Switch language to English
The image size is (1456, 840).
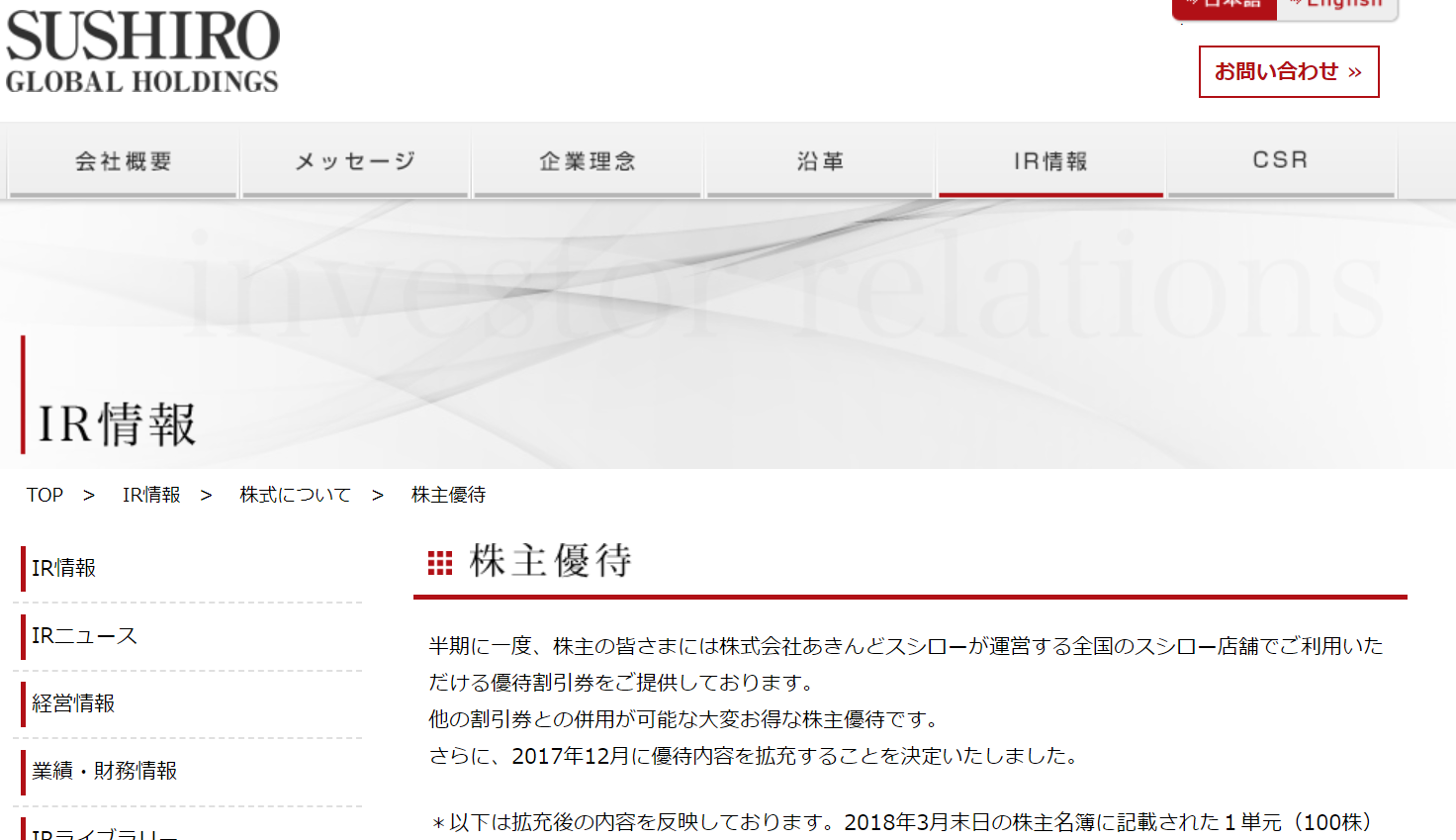1337,8
